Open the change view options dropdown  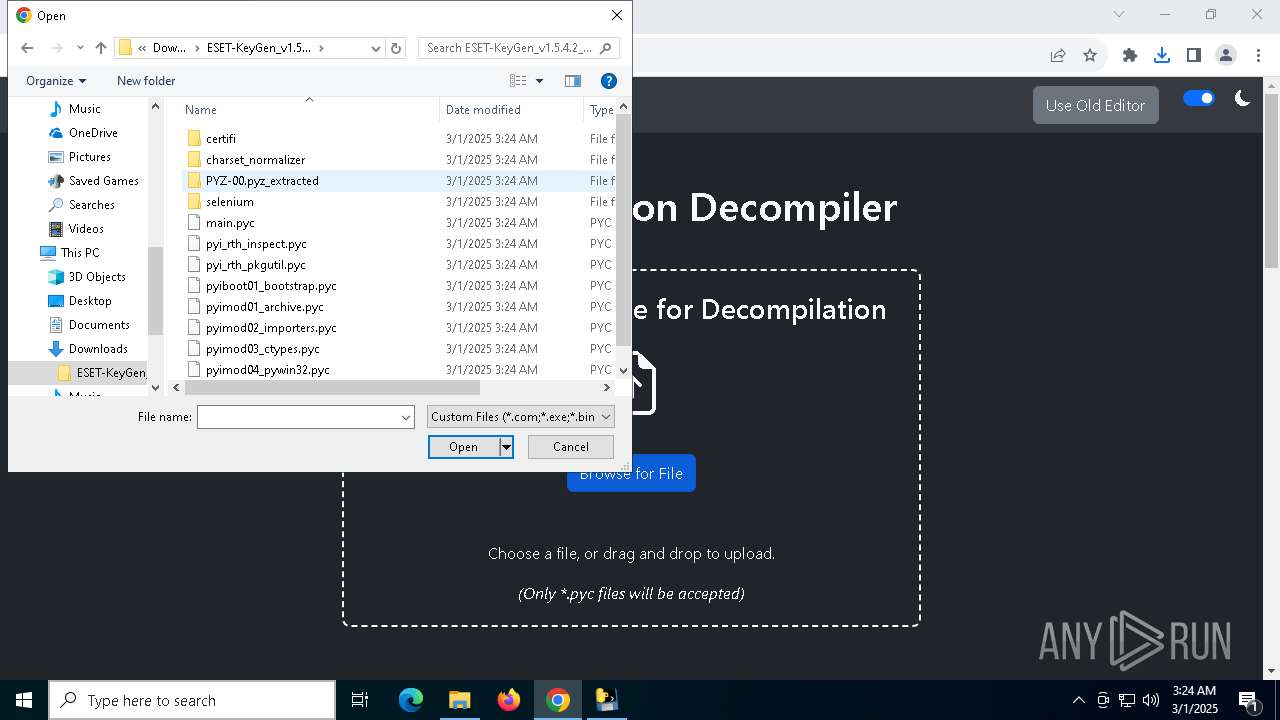pyautogui.click(x=540, y=81)
